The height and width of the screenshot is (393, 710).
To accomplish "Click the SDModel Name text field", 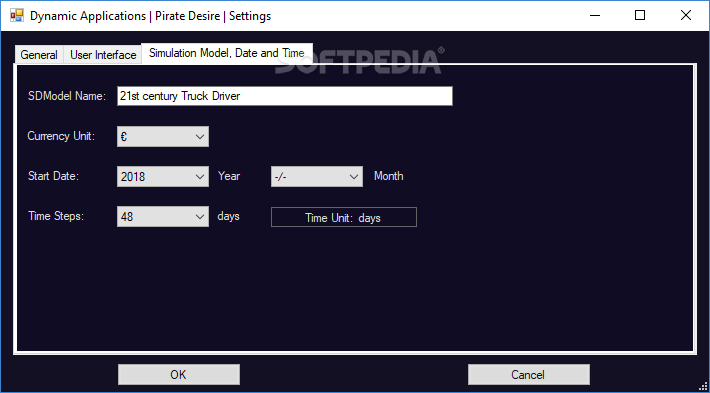I will [x=285, y=96].
